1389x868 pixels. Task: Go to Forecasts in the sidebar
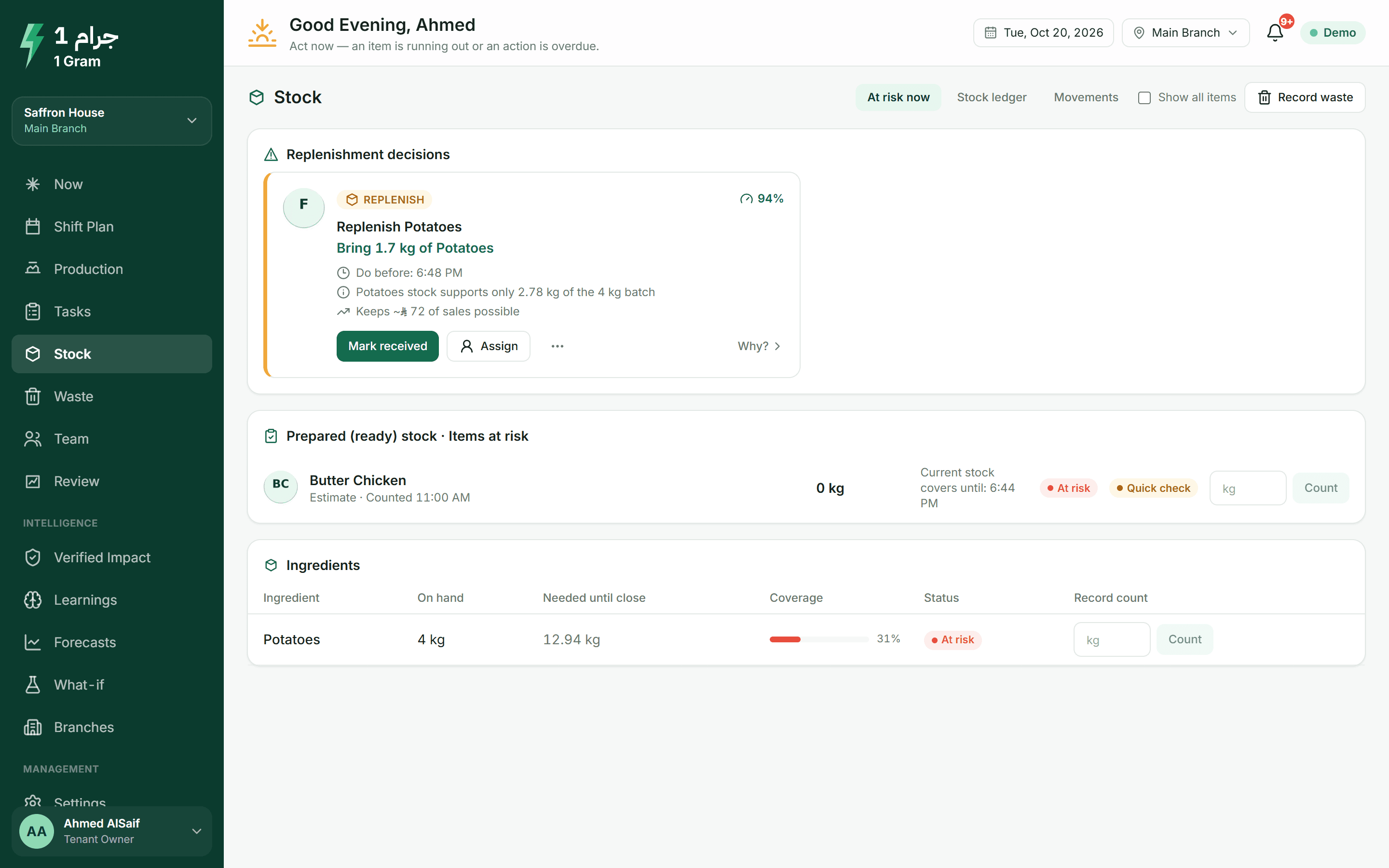(x=112, y=642)
